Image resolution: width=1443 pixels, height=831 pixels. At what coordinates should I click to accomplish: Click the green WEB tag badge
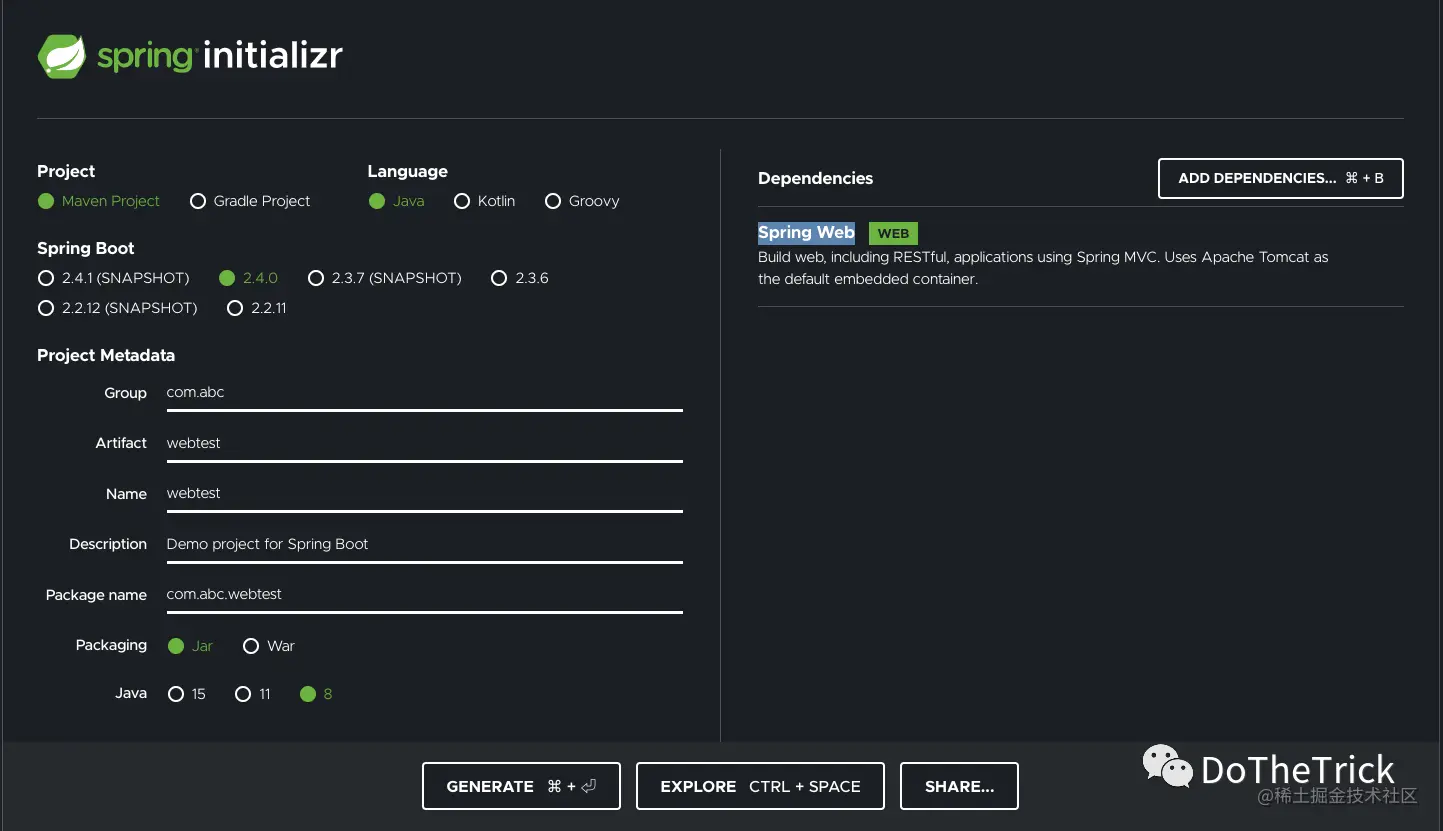click(893, 233)
